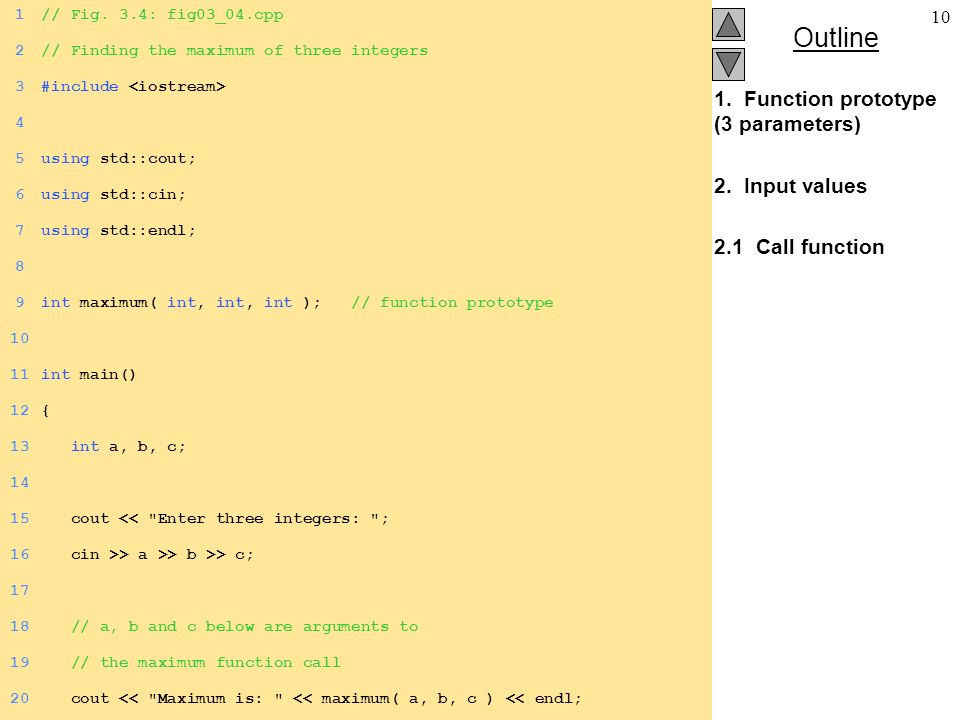This screenshot has width=960, height=720.
Task: Click 'a, b, c;' declaration on line 13
Action: click(x=147, y=446)
